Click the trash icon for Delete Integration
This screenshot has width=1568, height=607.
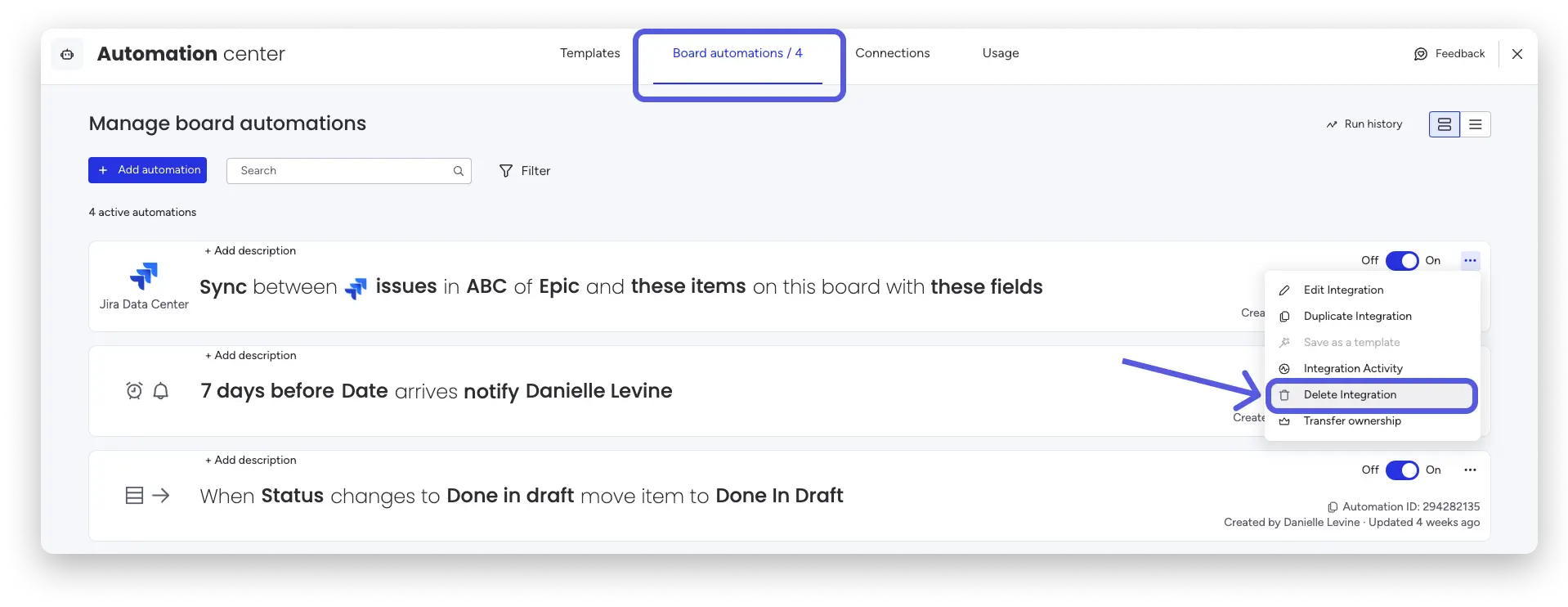tap(1284, 395)
